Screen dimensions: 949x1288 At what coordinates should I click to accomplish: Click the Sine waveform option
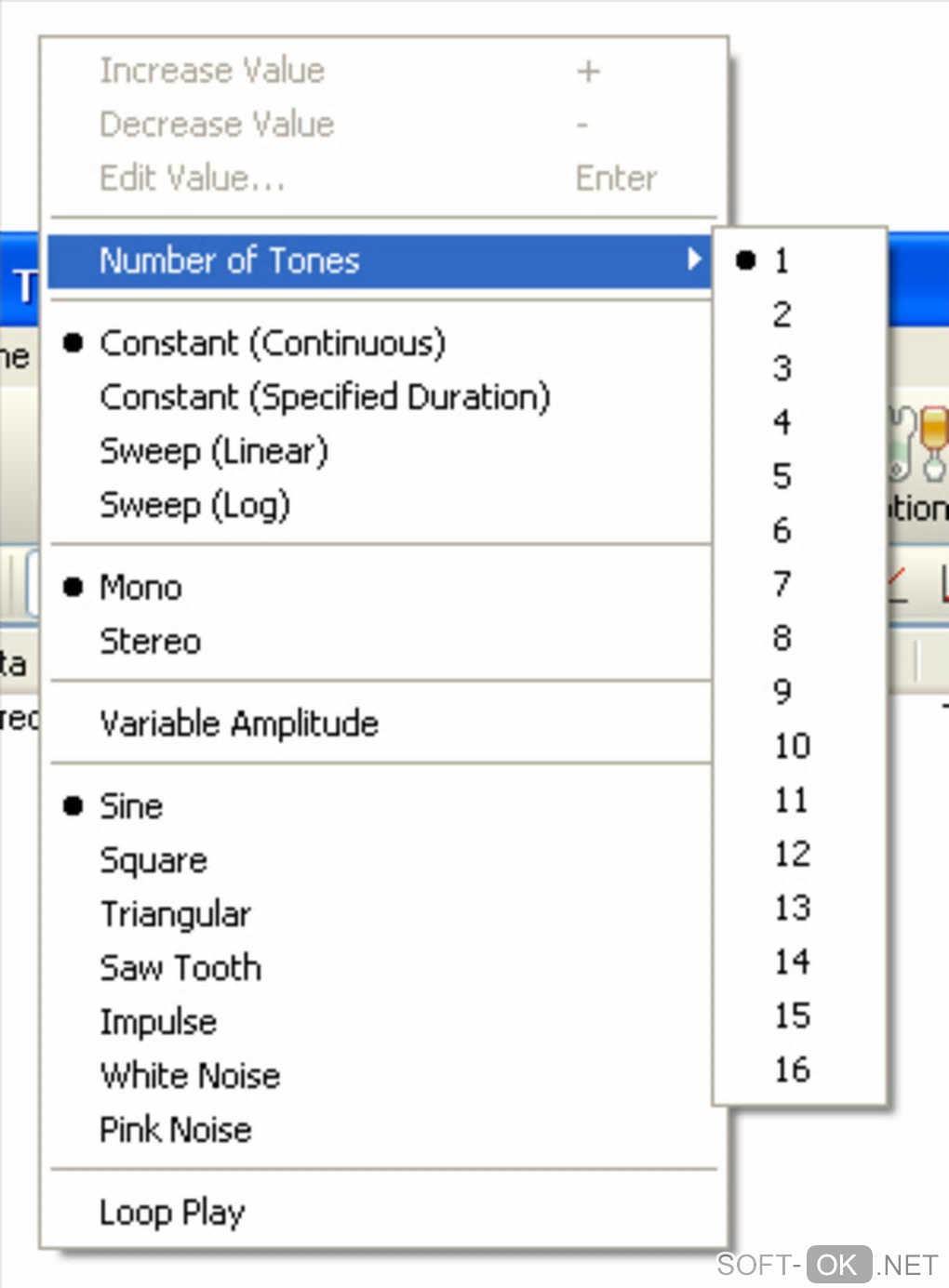131,806
